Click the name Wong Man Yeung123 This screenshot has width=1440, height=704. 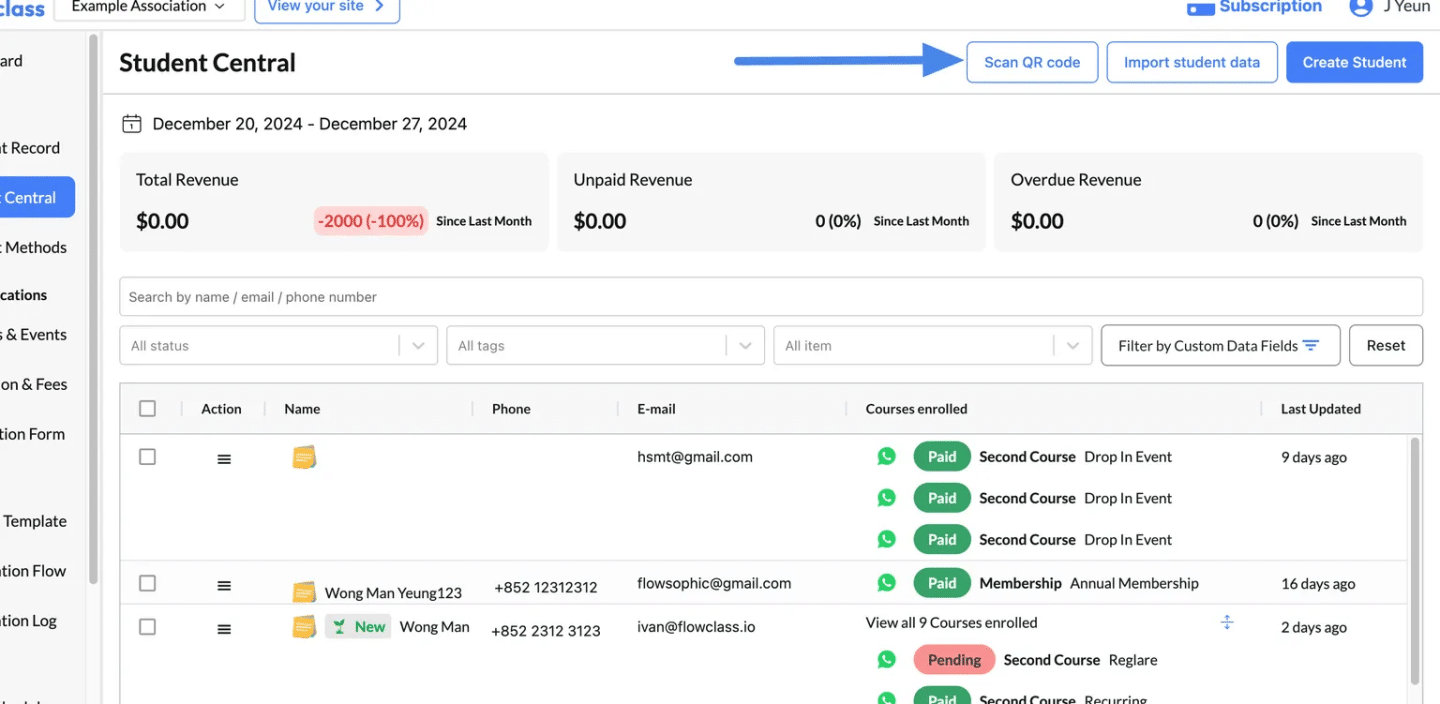(393, 593)
